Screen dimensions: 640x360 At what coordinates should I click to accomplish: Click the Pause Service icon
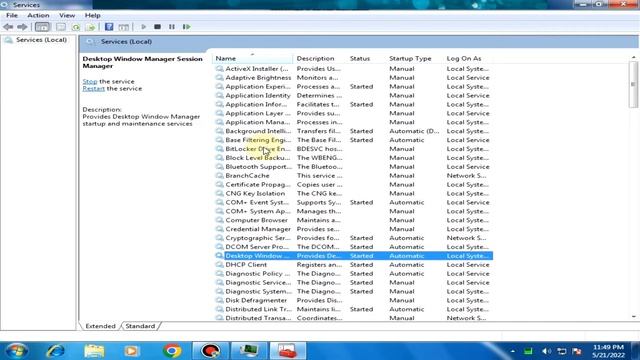171,27
